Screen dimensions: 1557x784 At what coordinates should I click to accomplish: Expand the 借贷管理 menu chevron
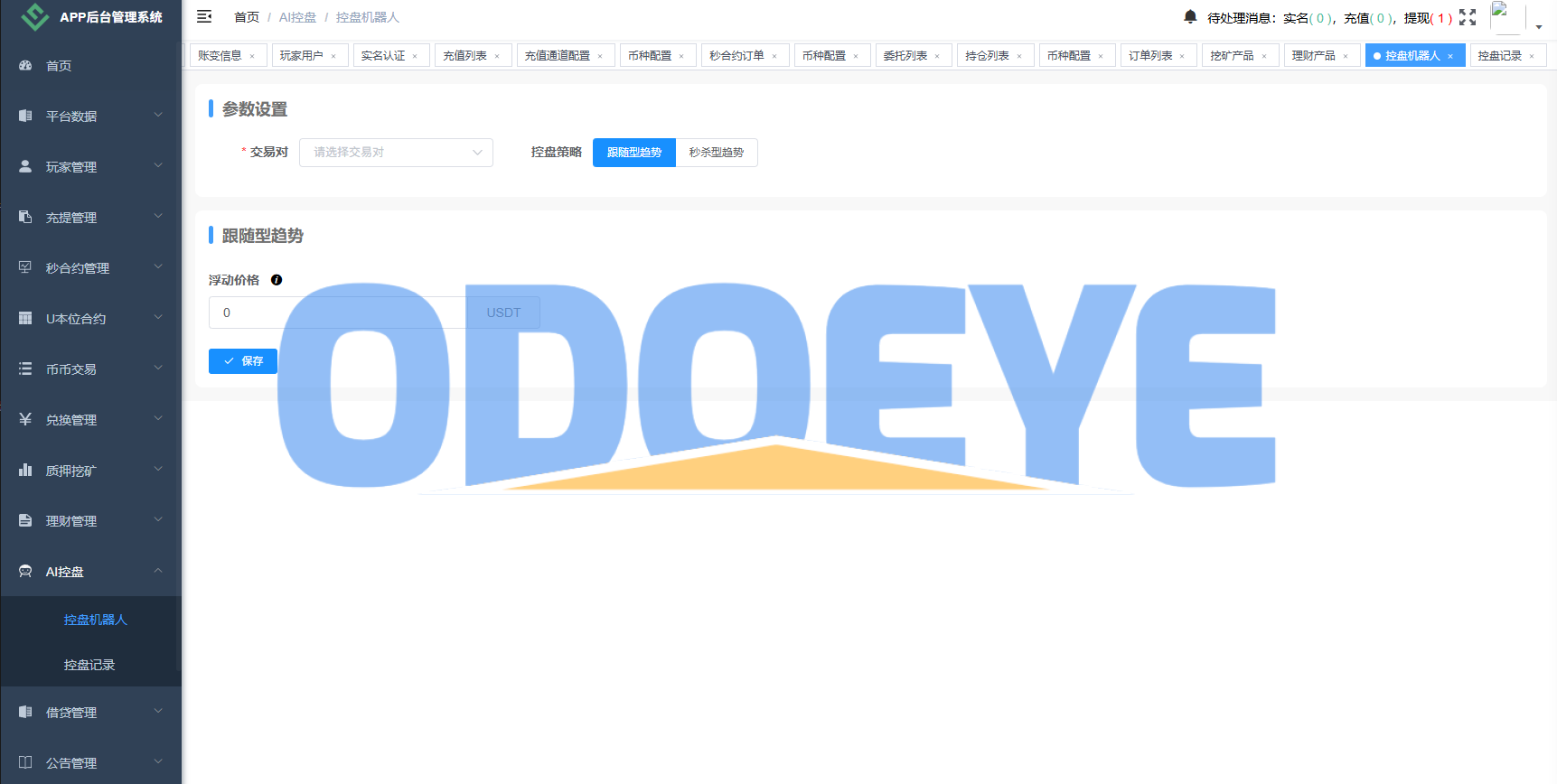pyautogui.click(x=158, y=711)
